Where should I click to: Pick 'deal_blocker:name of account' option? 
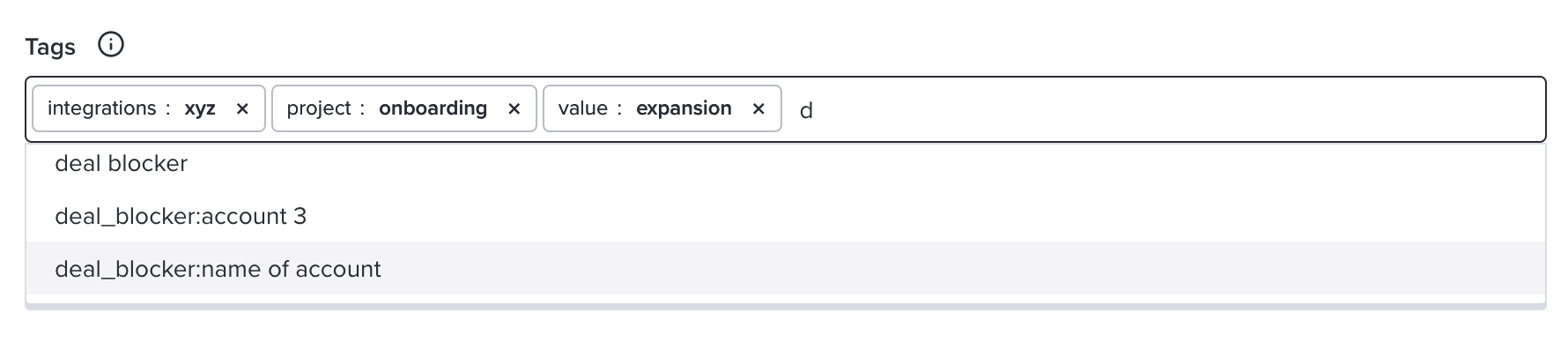click(786, 269)
